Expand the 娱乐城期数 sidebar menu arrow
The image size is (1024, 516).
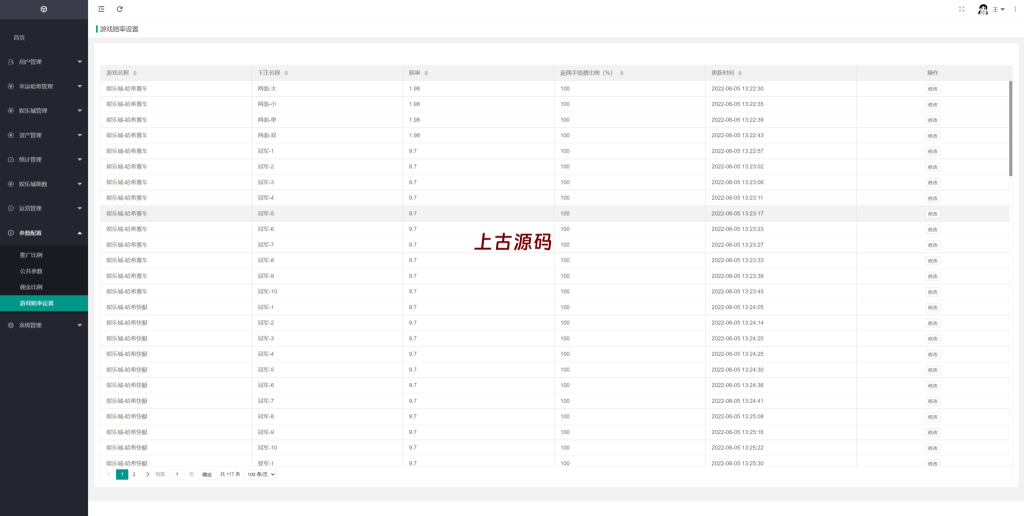(80, 184)
